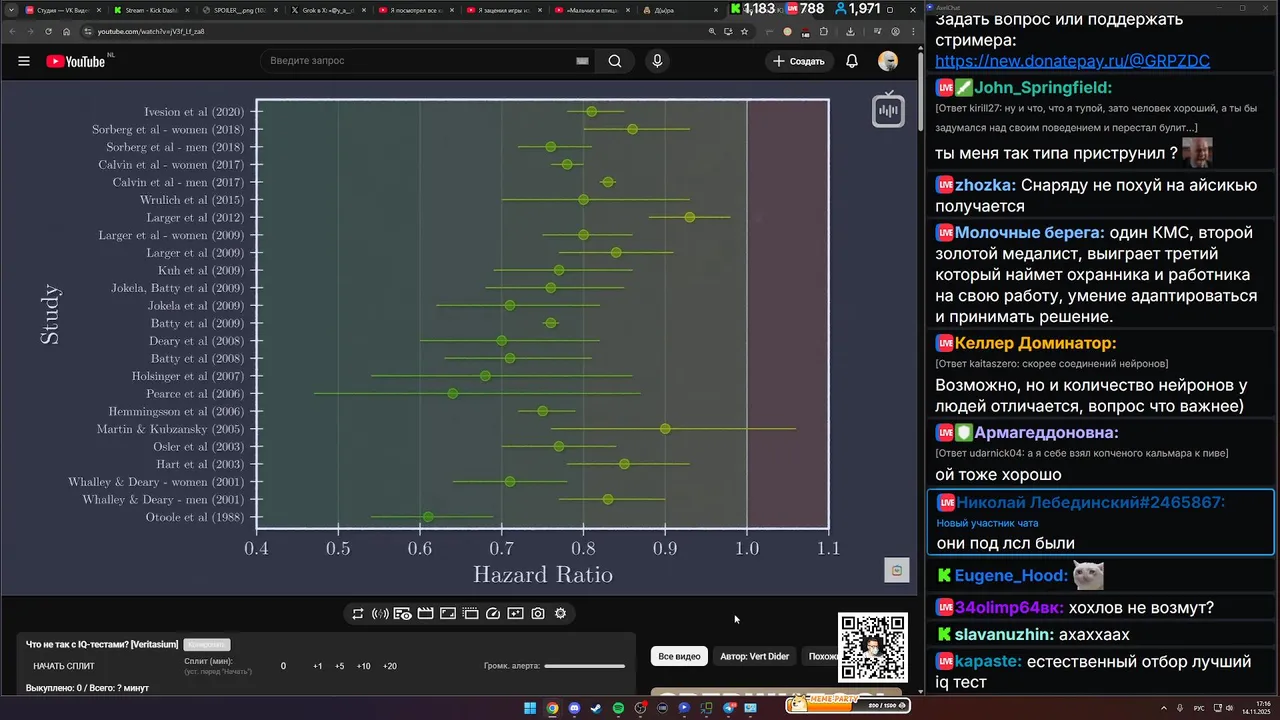Click the +20 split minutes button
1280x720 pixels.
click(389, 666)
